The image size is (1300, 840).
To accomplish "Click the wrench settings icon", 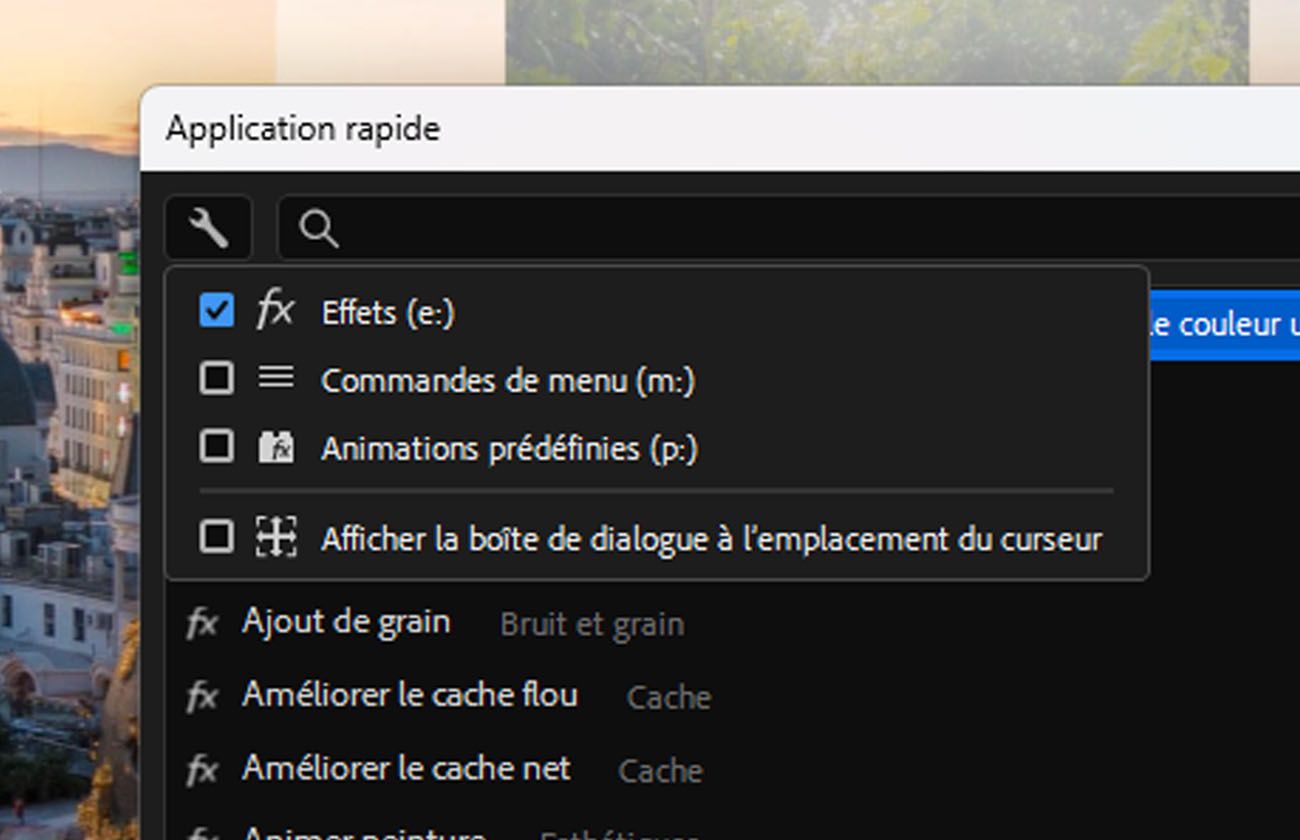I will (x=209, y=228).
